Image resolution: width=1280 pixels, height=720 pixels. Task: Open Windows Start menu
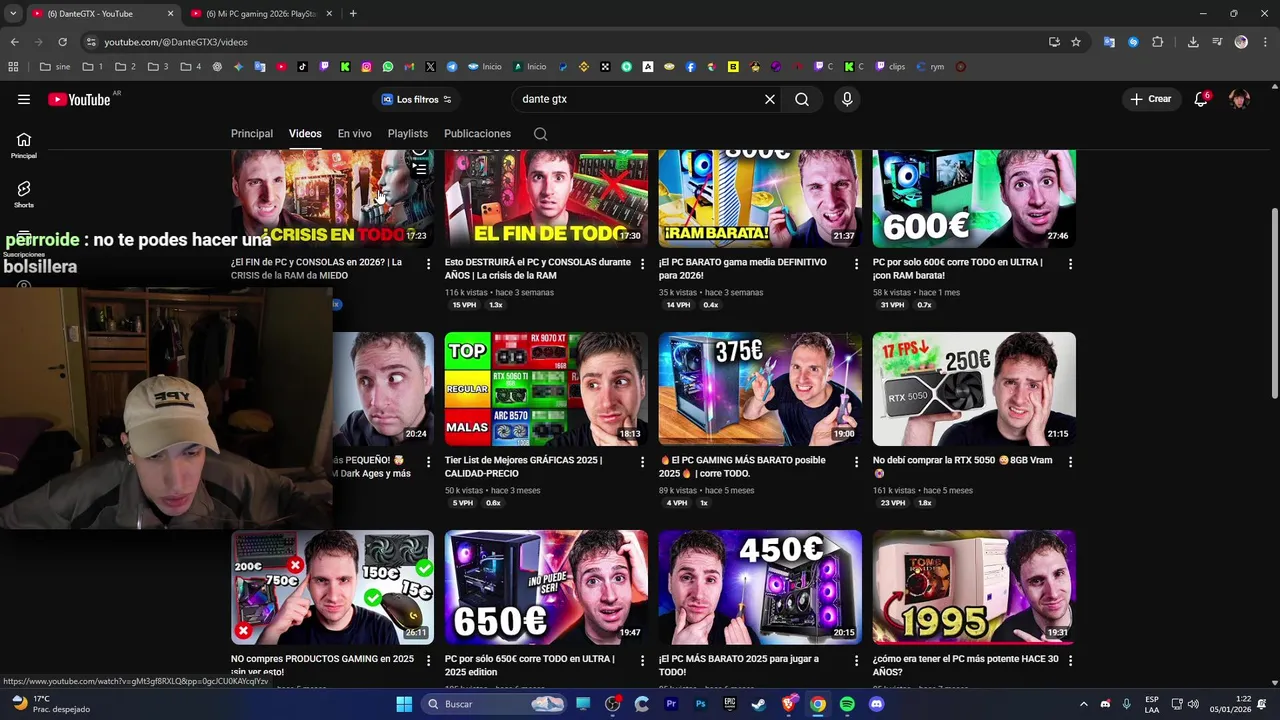(404, 704)
